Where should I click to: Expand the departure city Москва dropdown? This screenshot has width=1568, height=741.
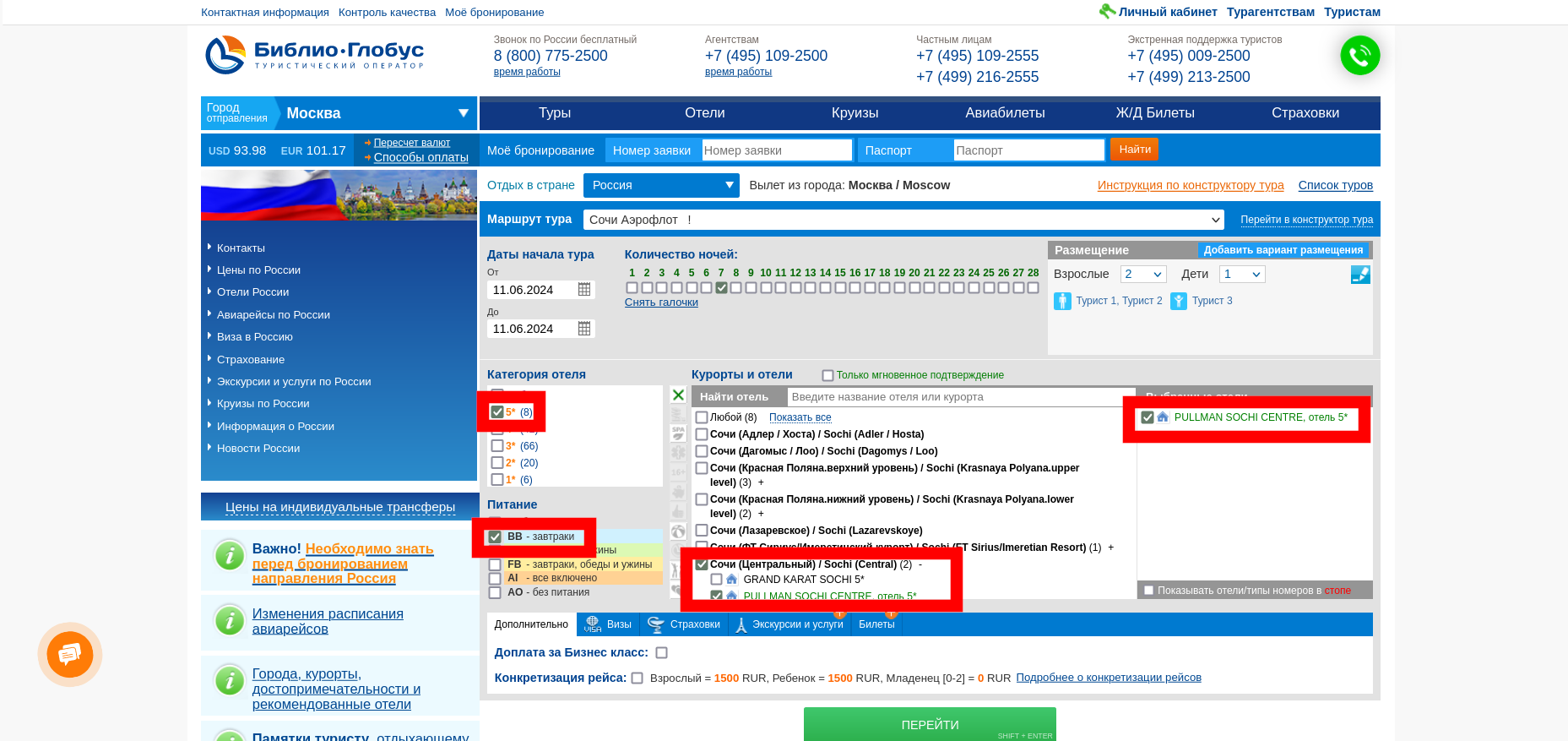pos(463,113)
